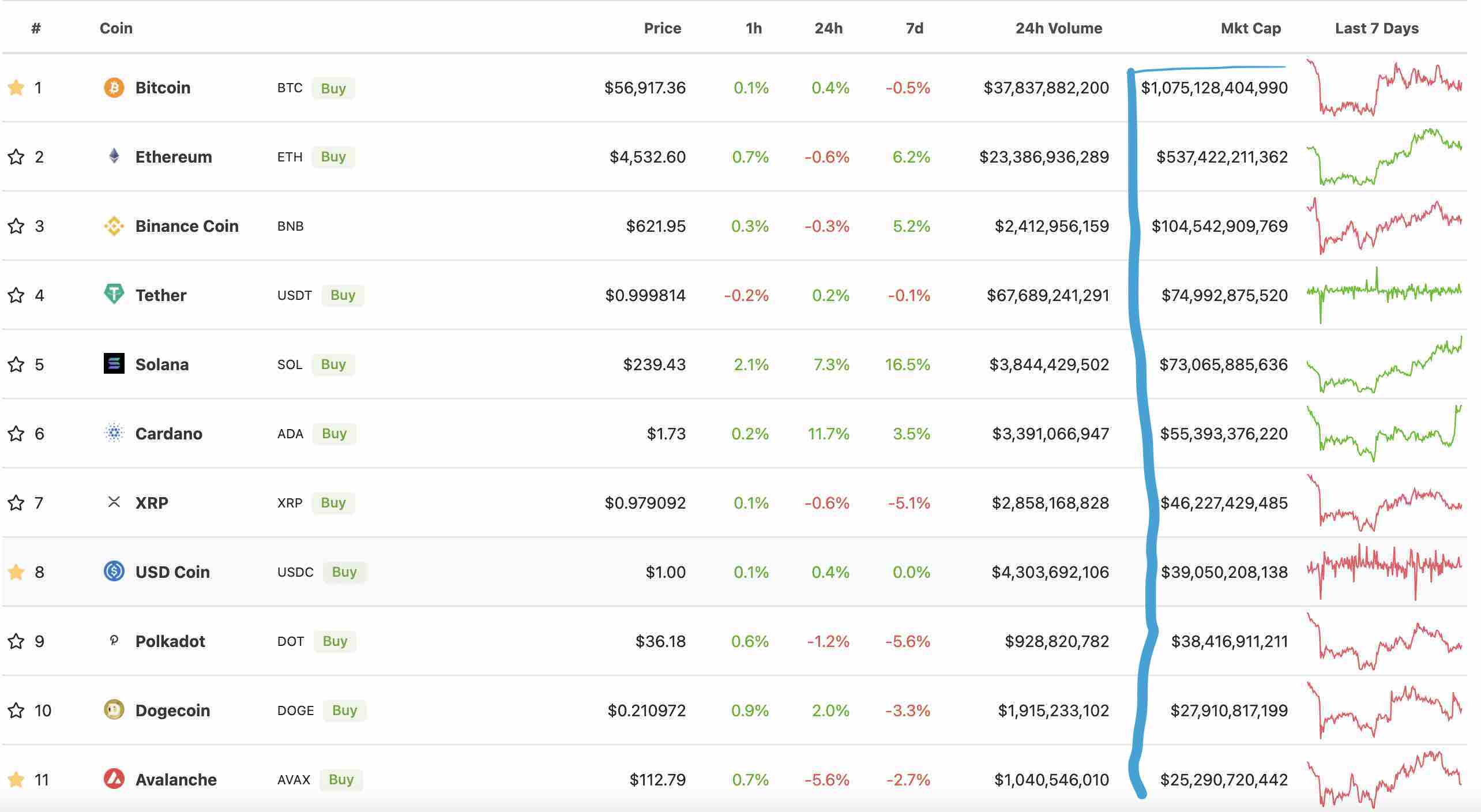Click the Last 7 Days column header

click(x=1377, y=28)
